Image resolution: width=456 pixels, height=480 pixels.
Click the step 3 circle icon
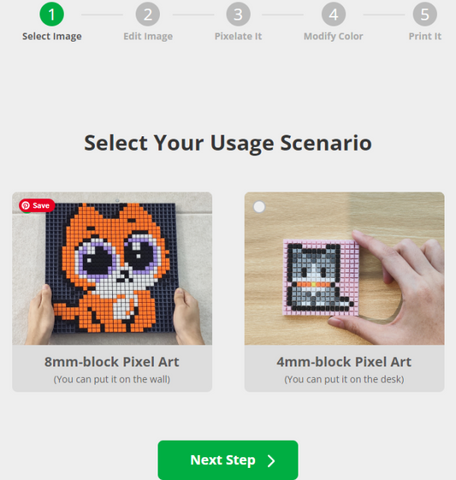pyautogui.click(x=238, y=14)
